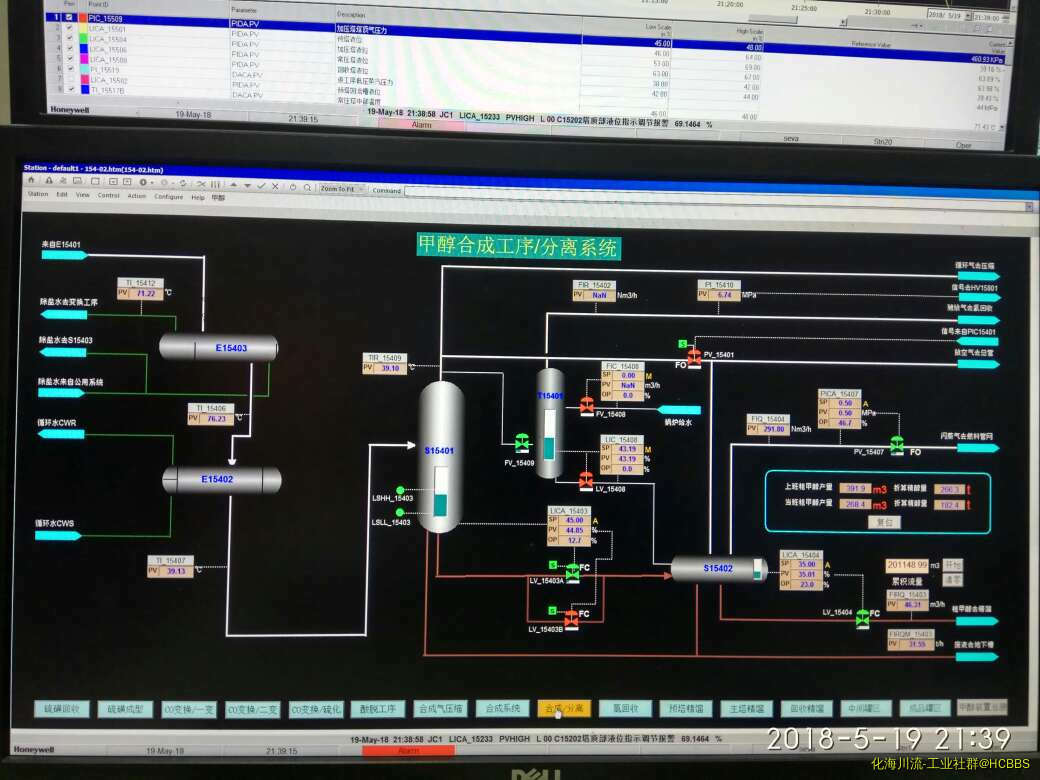Click the LV_15403B red valve icon
Viewport: 1040px width, 780px height.
(x=571, y=620)
